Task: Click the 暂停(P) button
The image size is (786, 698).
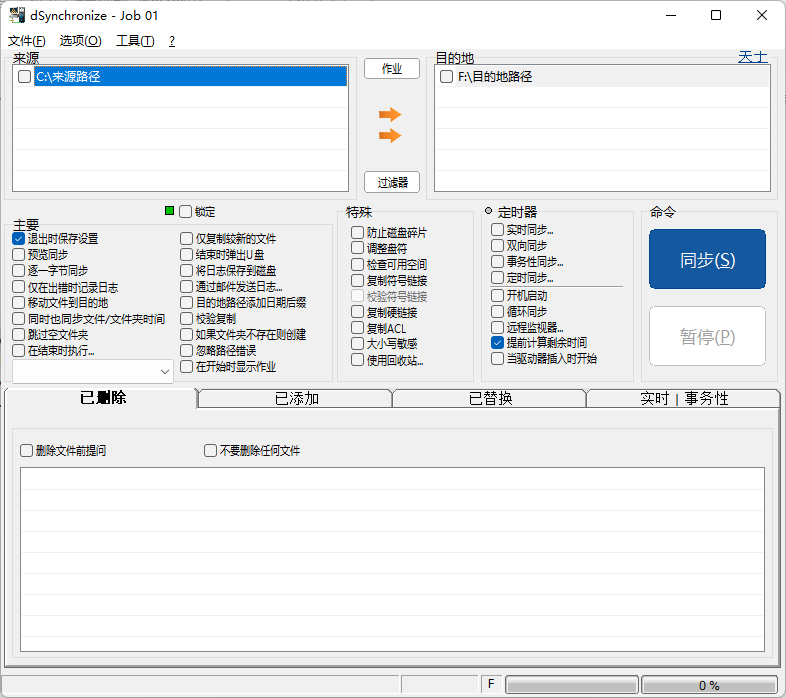Action: pos(707,336)
